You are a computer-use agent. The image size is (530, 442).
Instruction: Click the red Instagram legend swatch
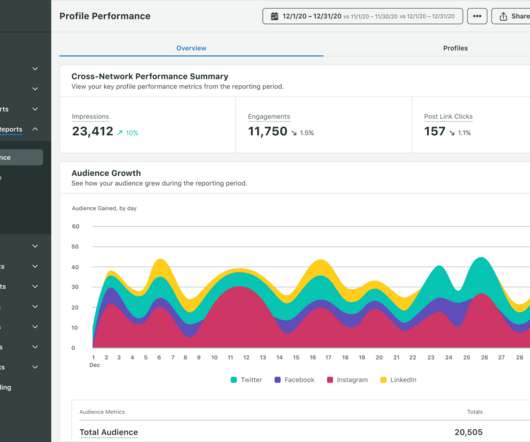pos(330,380)
